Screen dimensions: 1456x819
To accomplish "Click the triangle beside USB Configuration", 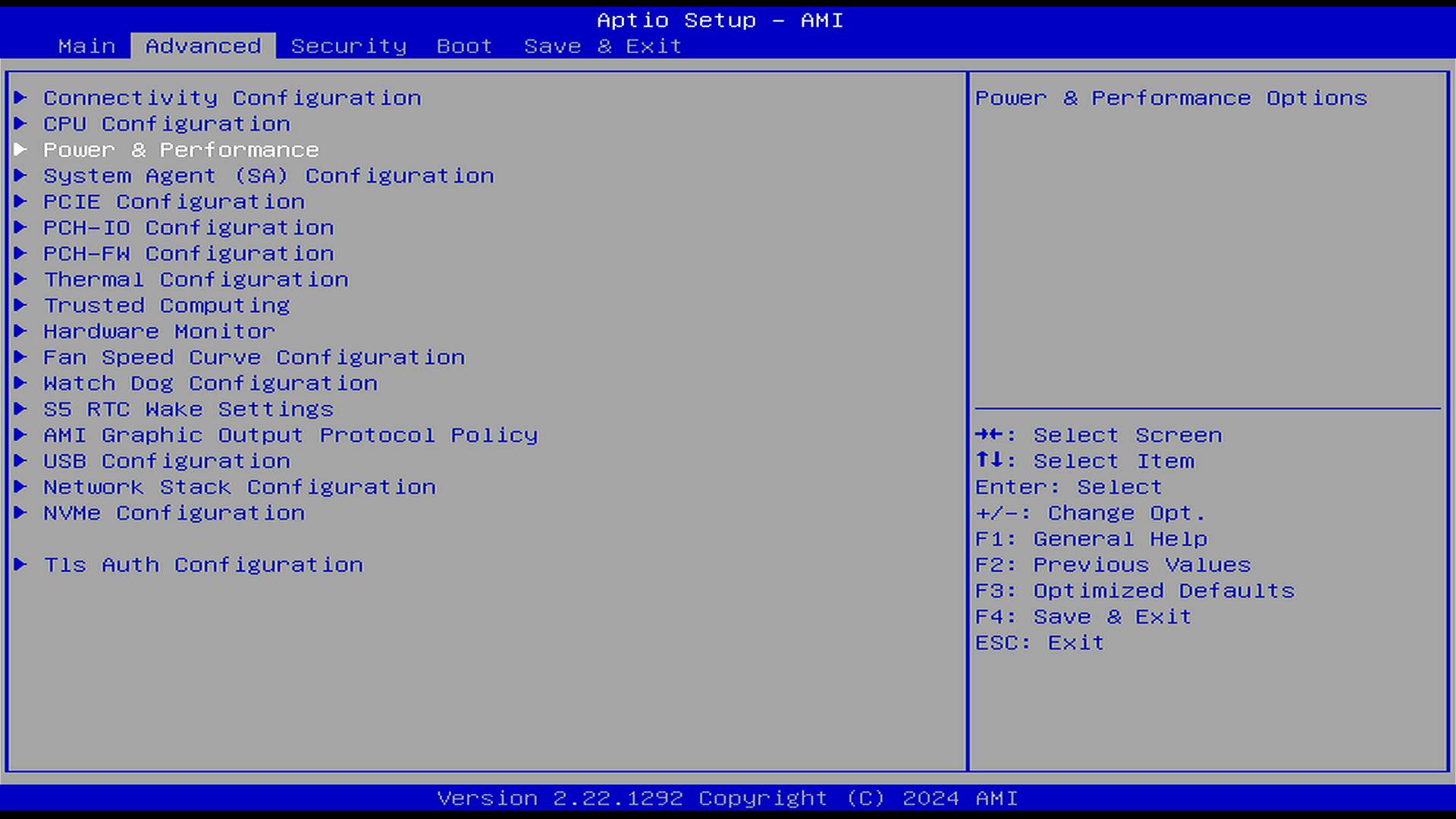I will tap(20, 461).
